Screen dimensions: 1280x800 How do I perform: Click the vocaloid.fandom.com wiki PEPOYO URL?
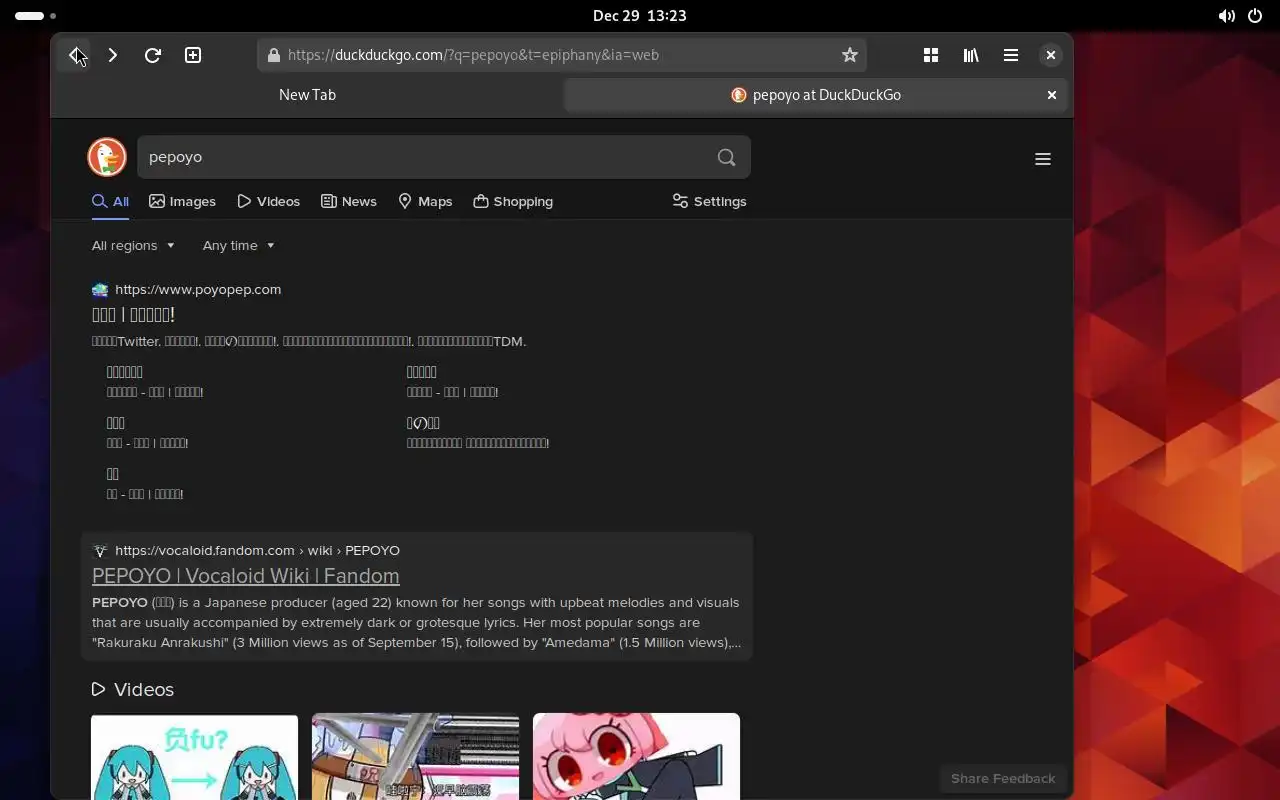(257, 551)
